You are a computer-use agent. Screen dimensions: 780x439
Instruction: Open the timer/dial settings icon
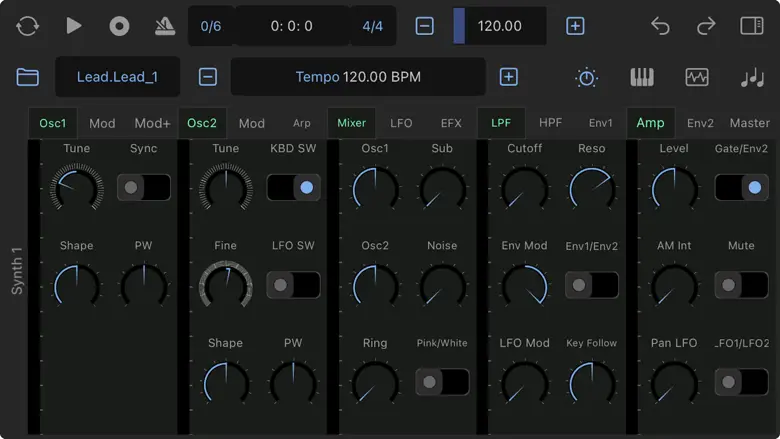coord(586,77)
